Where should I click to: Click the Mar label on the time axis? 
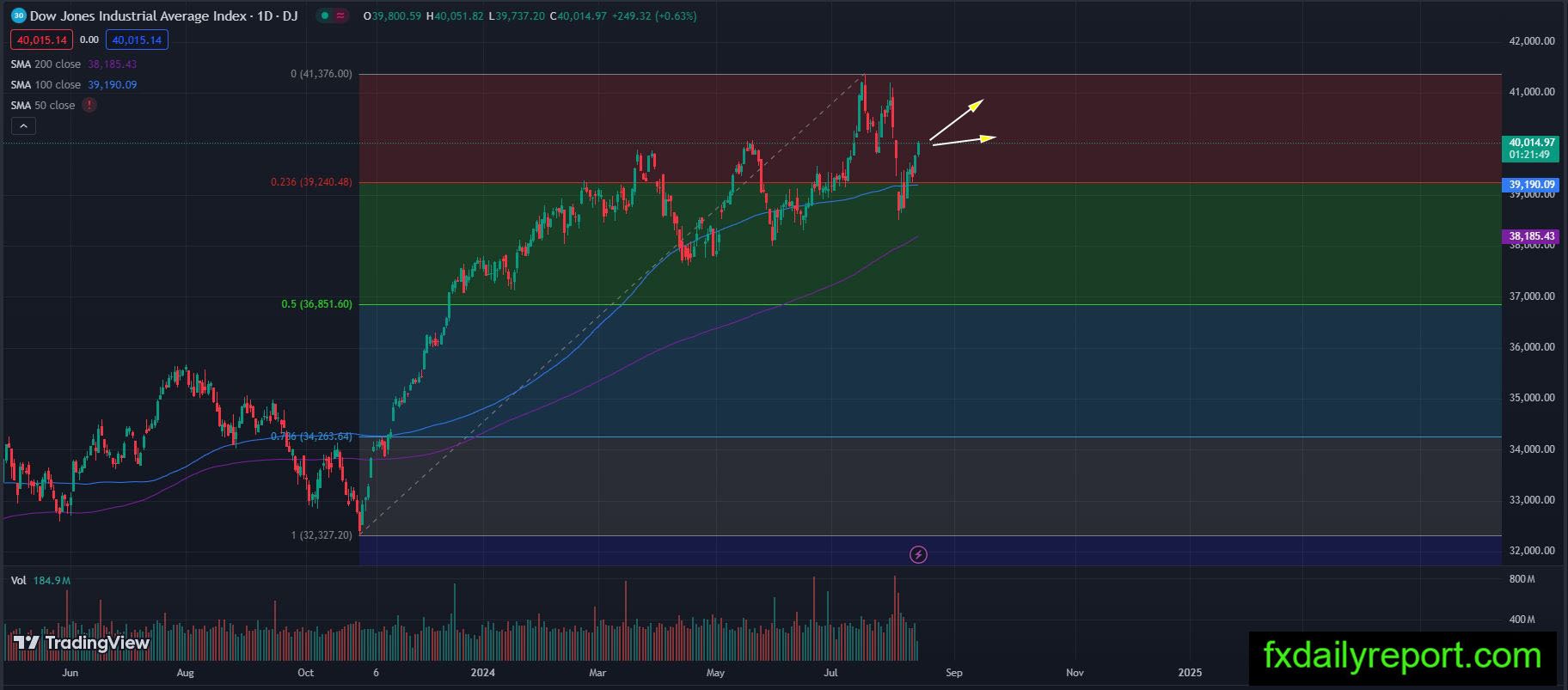(x=597, y=673)
